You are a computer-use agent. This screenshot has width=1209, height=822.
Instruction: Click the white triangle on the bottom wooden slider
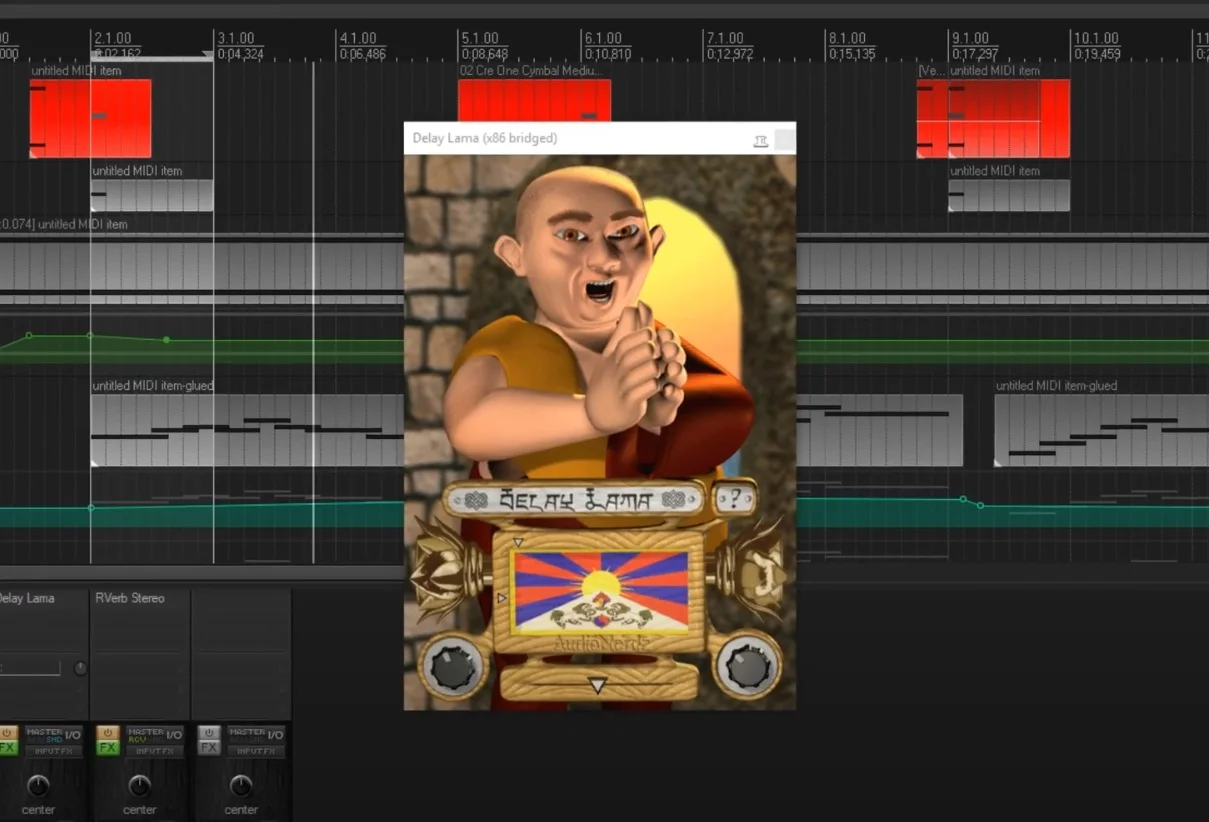pyautogui.click(x=597, y=685)
